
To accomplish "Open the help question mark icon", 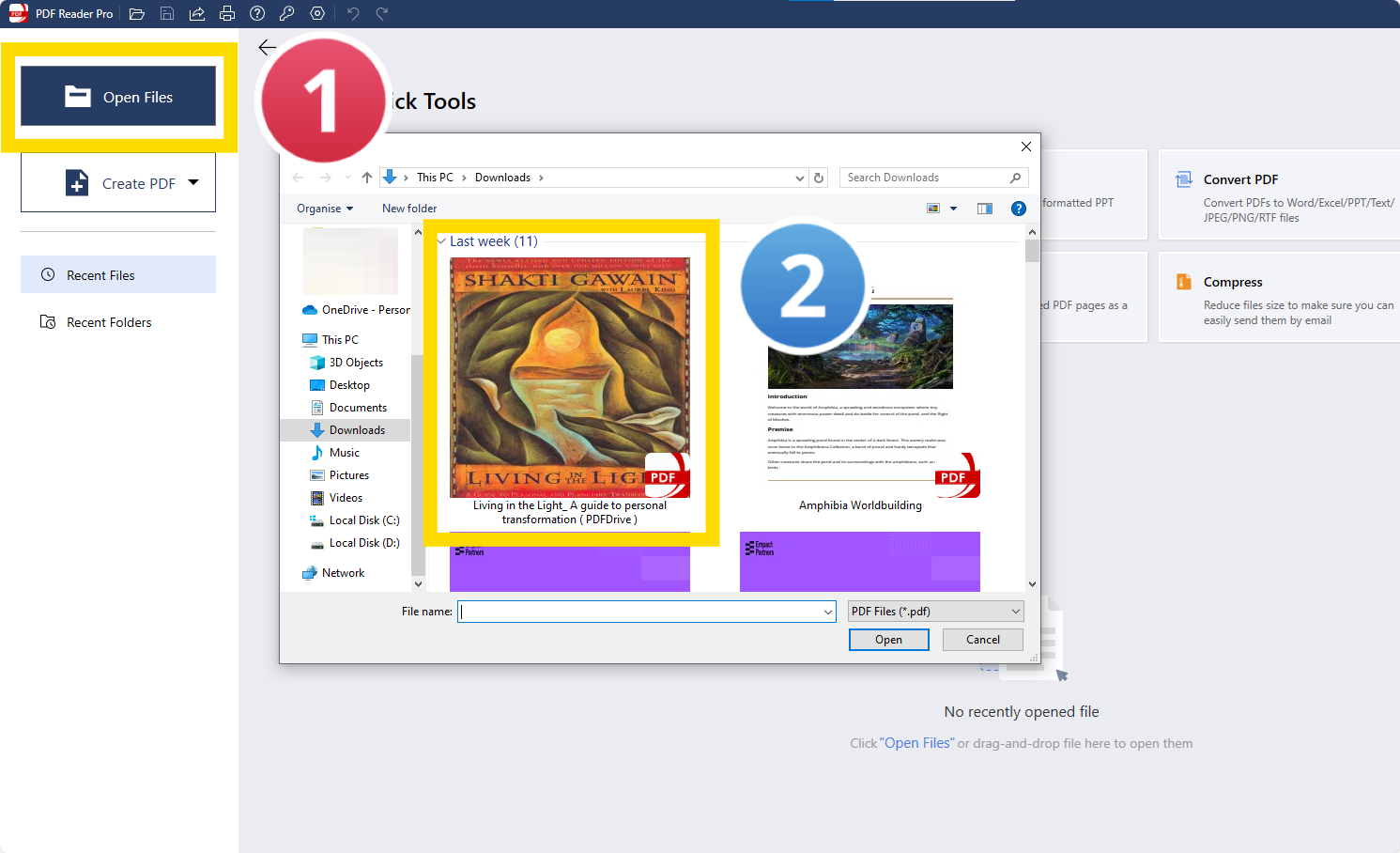I will 257,14.
